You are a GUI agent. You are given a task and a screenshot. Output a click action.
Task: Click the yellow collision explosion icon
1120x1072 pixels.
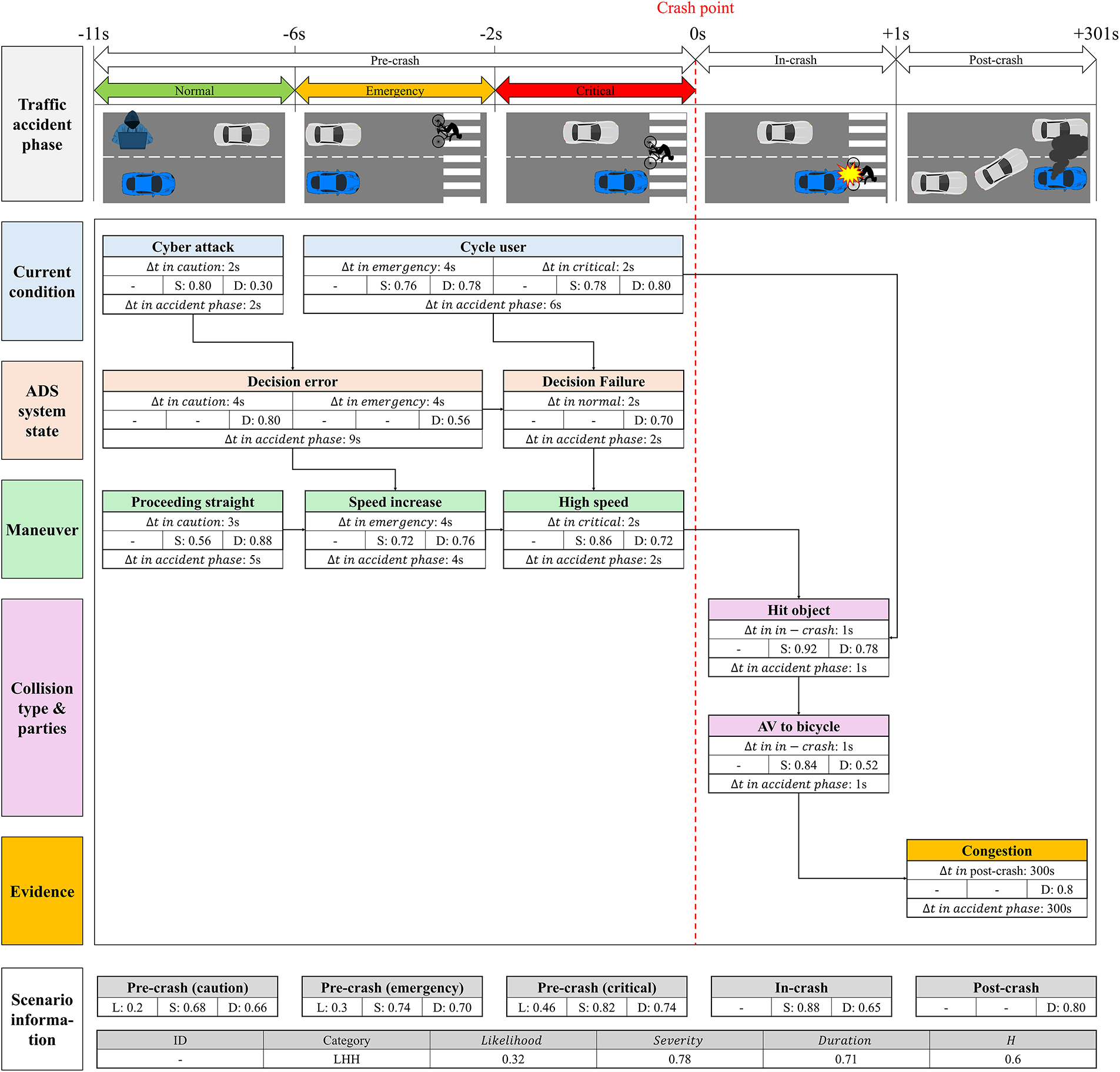(x=849, y=174)
